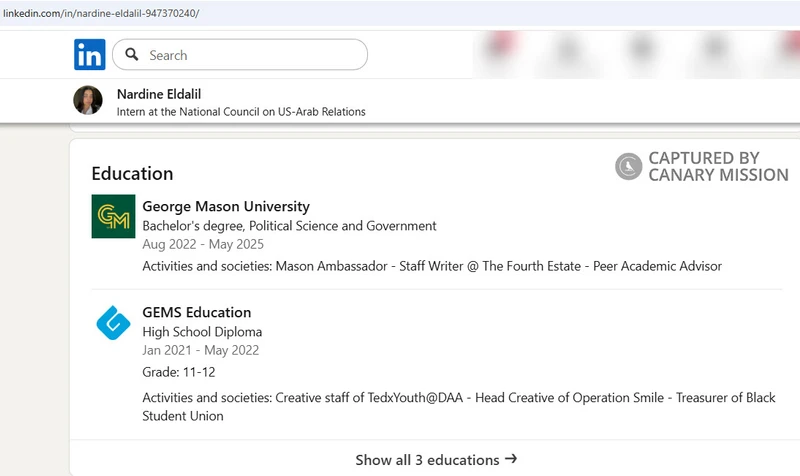The width and height of the screenshot is (800, 476).
Task: Open the George Mason University school link
Action: click(x=226, y=206)
